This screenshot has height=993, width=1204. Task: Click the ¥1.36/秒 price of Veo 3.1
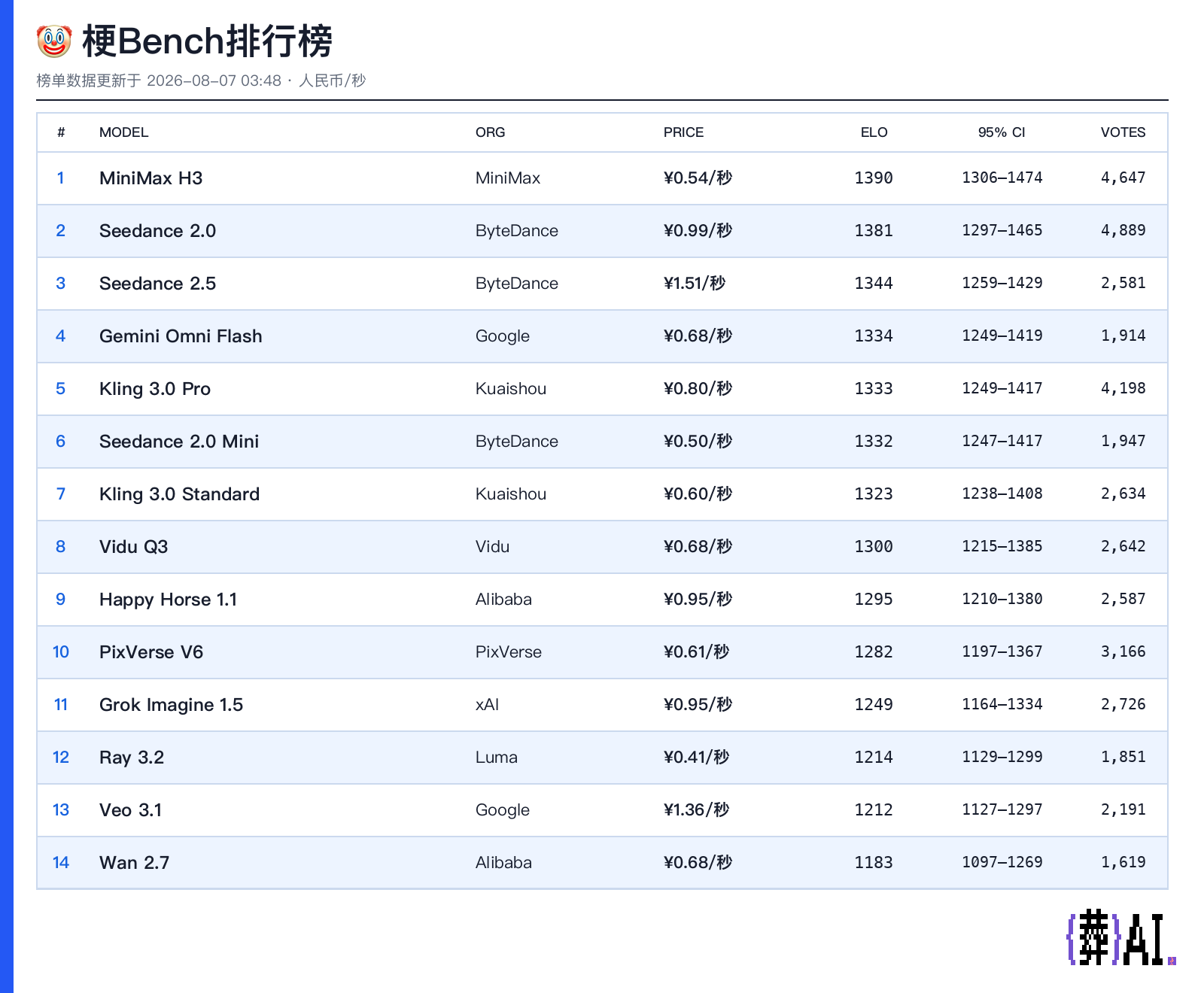[697, 810]
